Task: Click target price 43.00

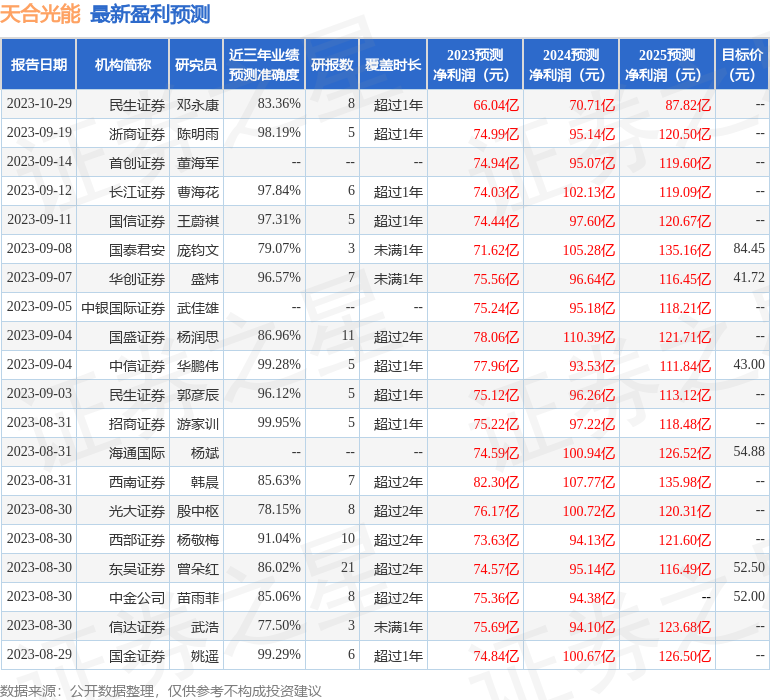Action: (749, 364)
